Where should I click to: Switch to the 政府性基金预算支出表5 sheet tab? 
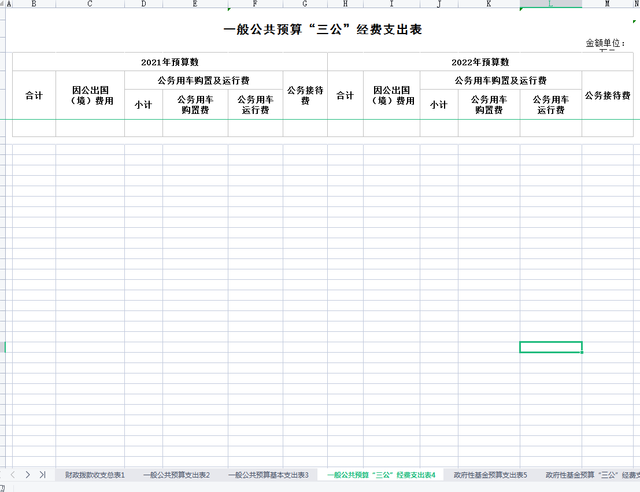(x=489, y=475)
